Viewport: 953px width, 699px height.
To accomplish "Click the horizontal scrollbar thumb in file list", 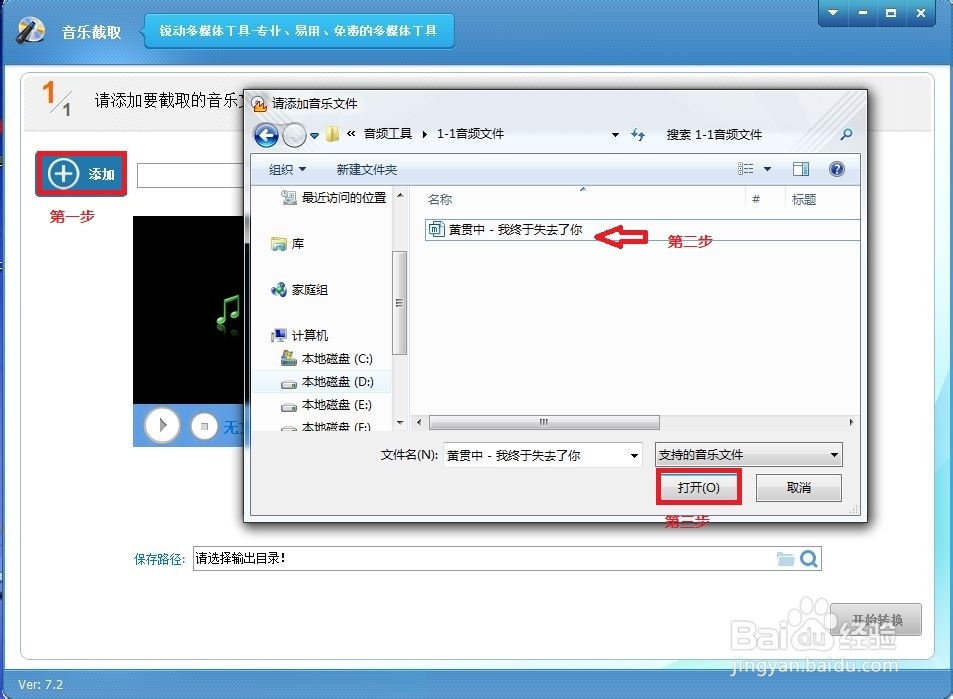I will 544,422.
